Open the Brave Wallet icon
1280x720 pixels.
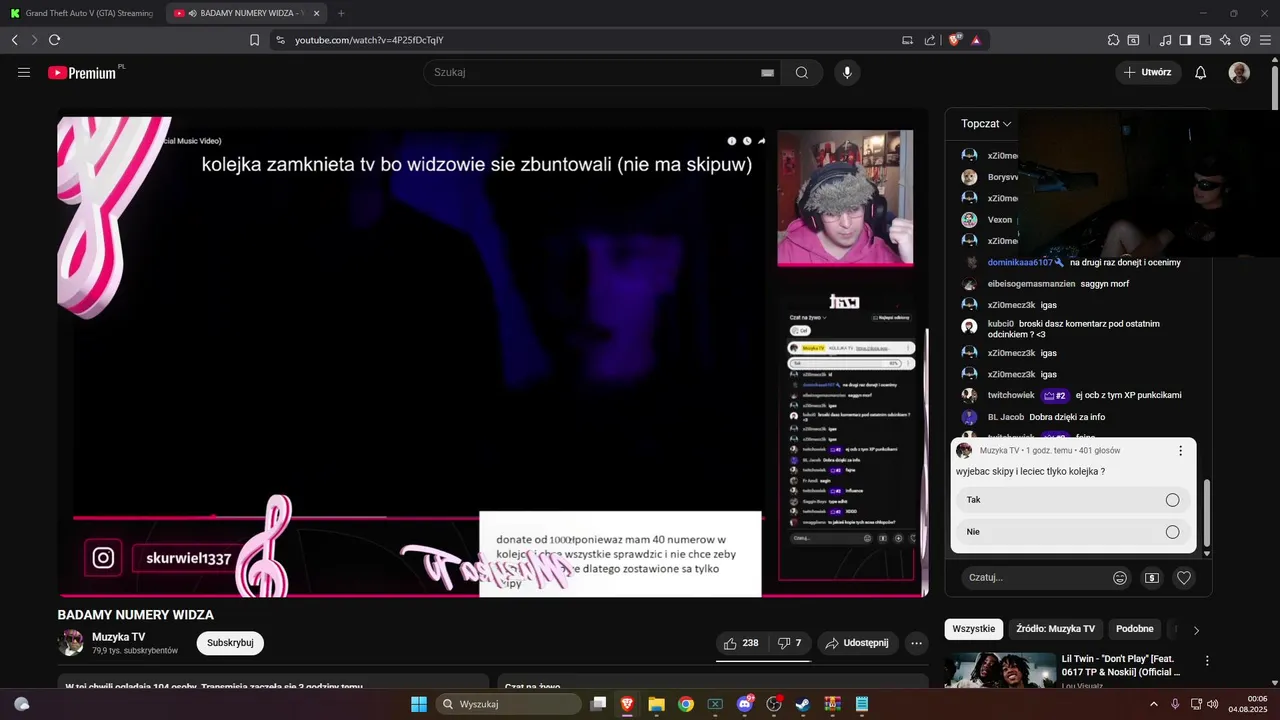click(x=1205, y=40)
